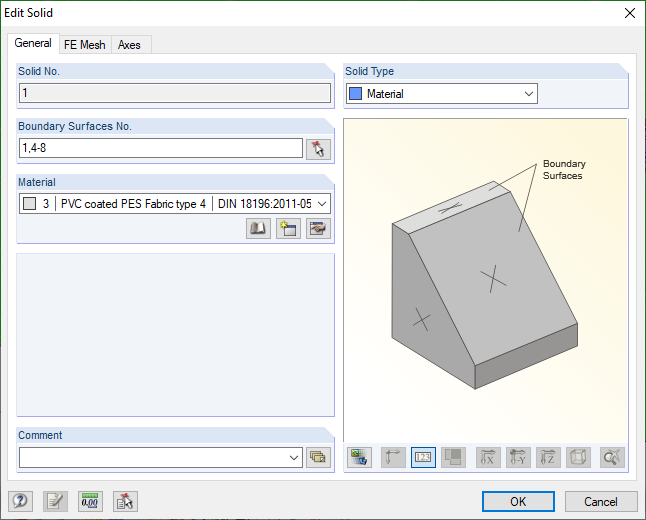This screenshot has width=646, height=520.
Task: View in -Y direction icon
Action: 518,457
